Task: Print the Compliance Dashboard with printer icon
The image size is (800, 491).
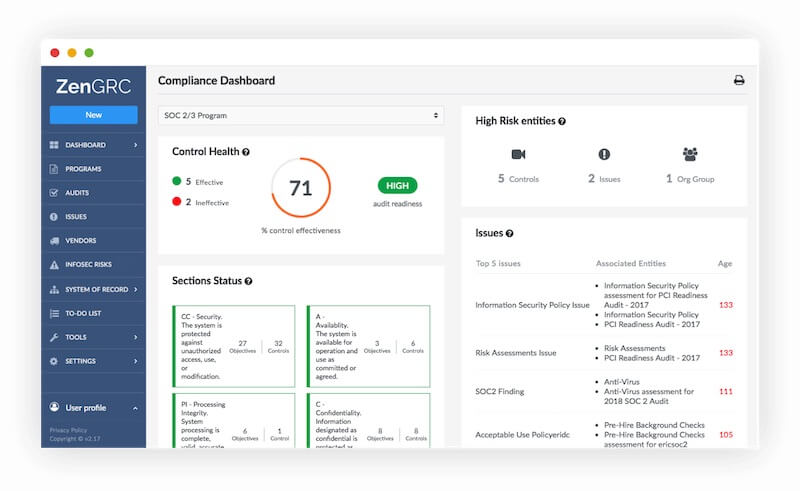Action: pyautogui.click(x=739, y=80)
